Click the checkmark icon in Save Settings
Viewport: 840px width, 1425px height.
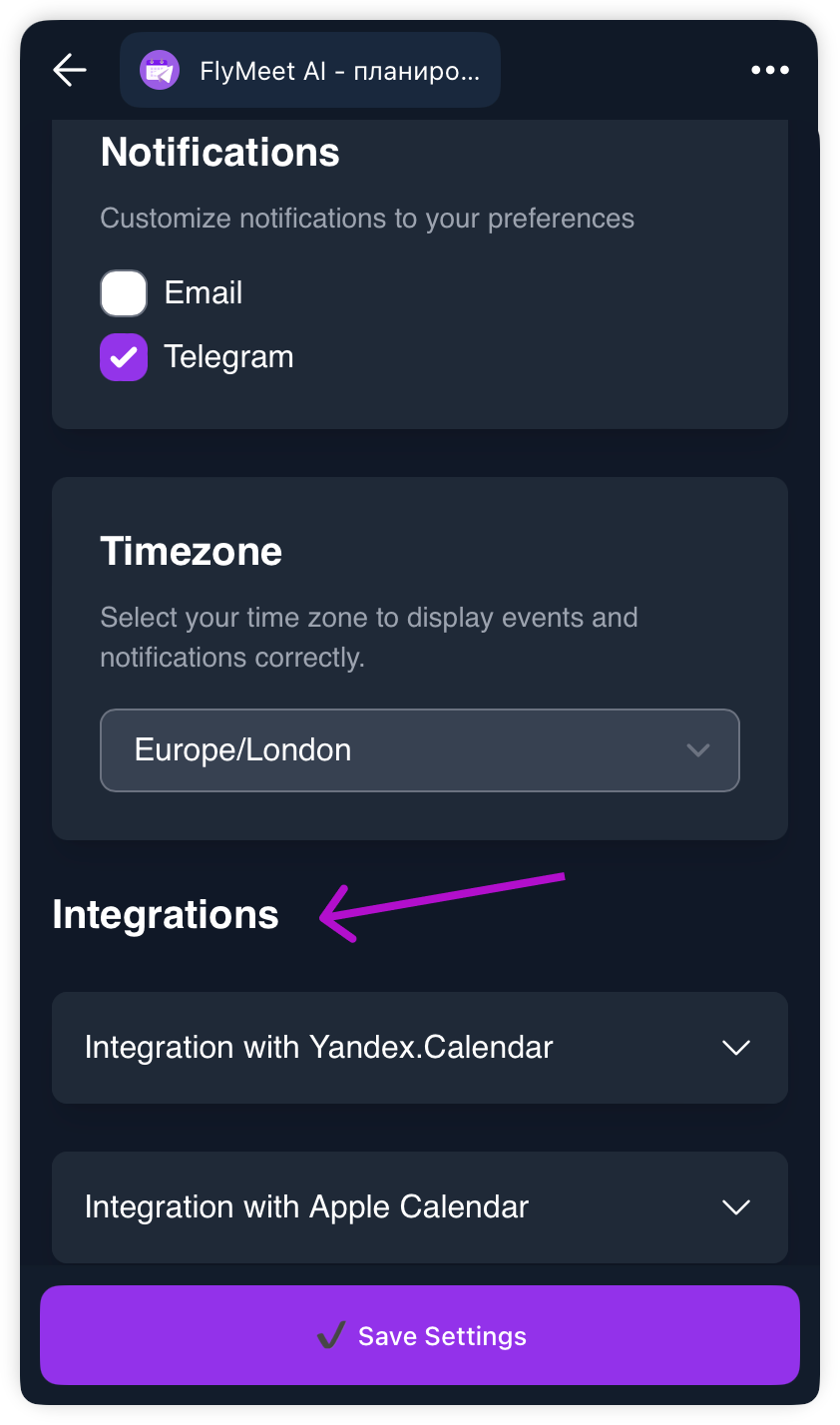click(331, 1336)
